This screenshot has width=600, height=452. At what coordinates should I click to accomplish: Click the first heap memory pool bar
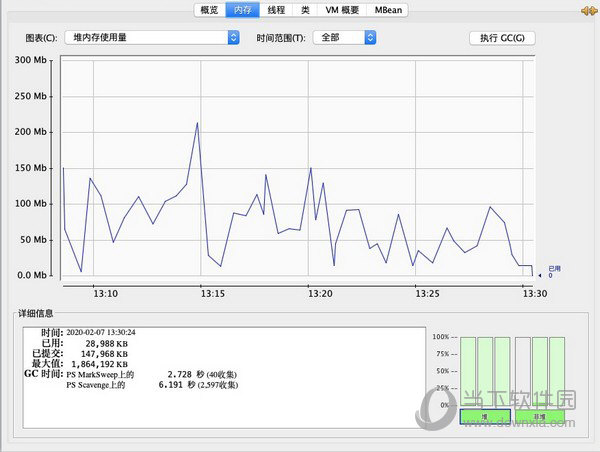[x=468, y=372]
